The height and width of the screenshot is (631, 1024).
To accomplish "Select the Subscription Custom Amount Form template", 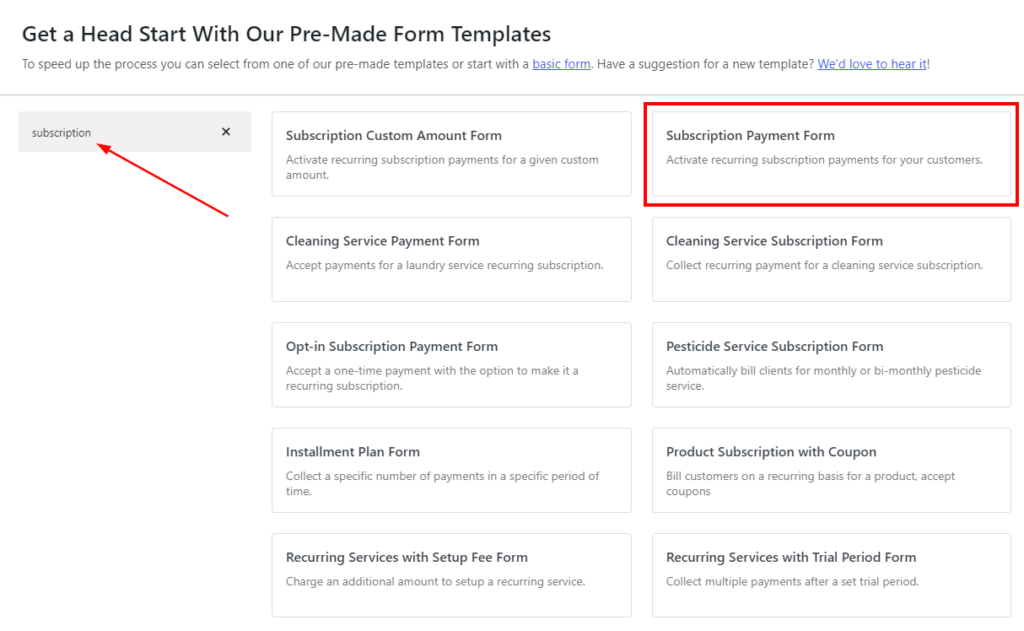I will [451, 153].
